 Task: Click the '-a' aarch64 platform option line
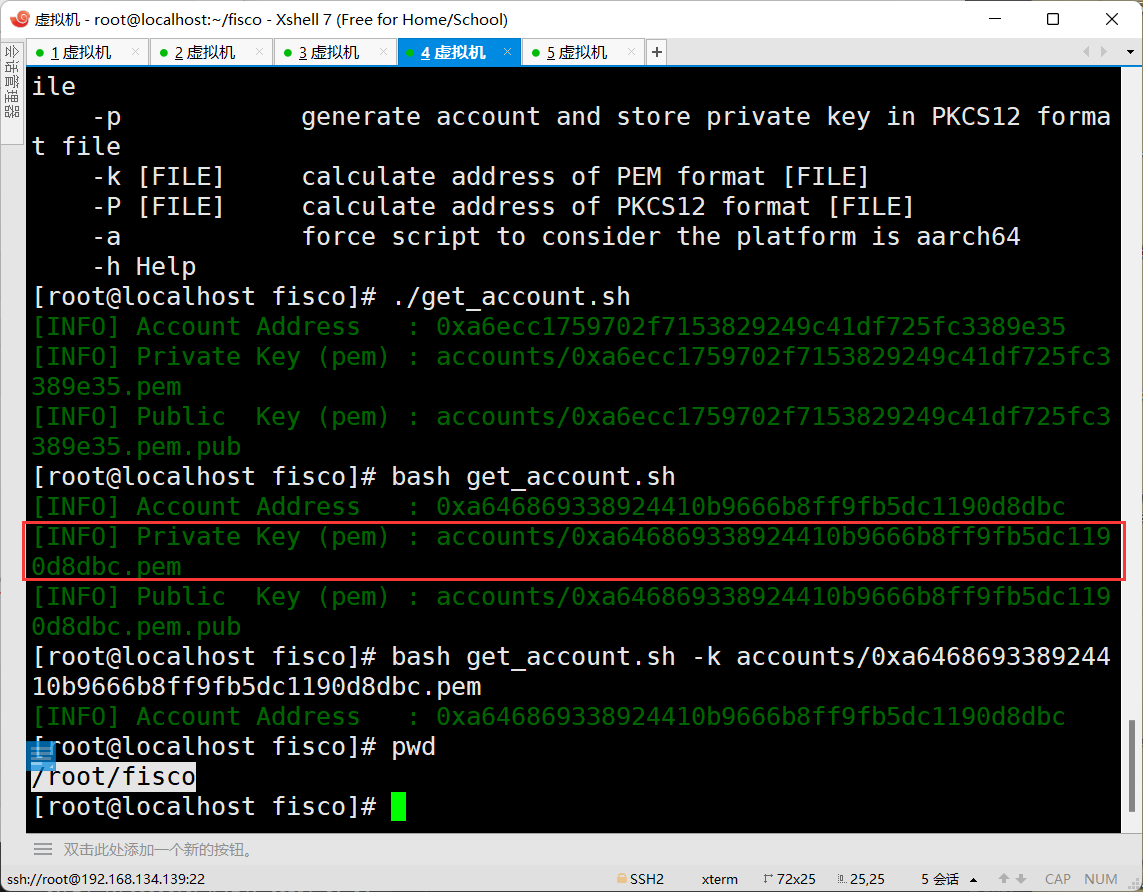click(x=556, y=237)
